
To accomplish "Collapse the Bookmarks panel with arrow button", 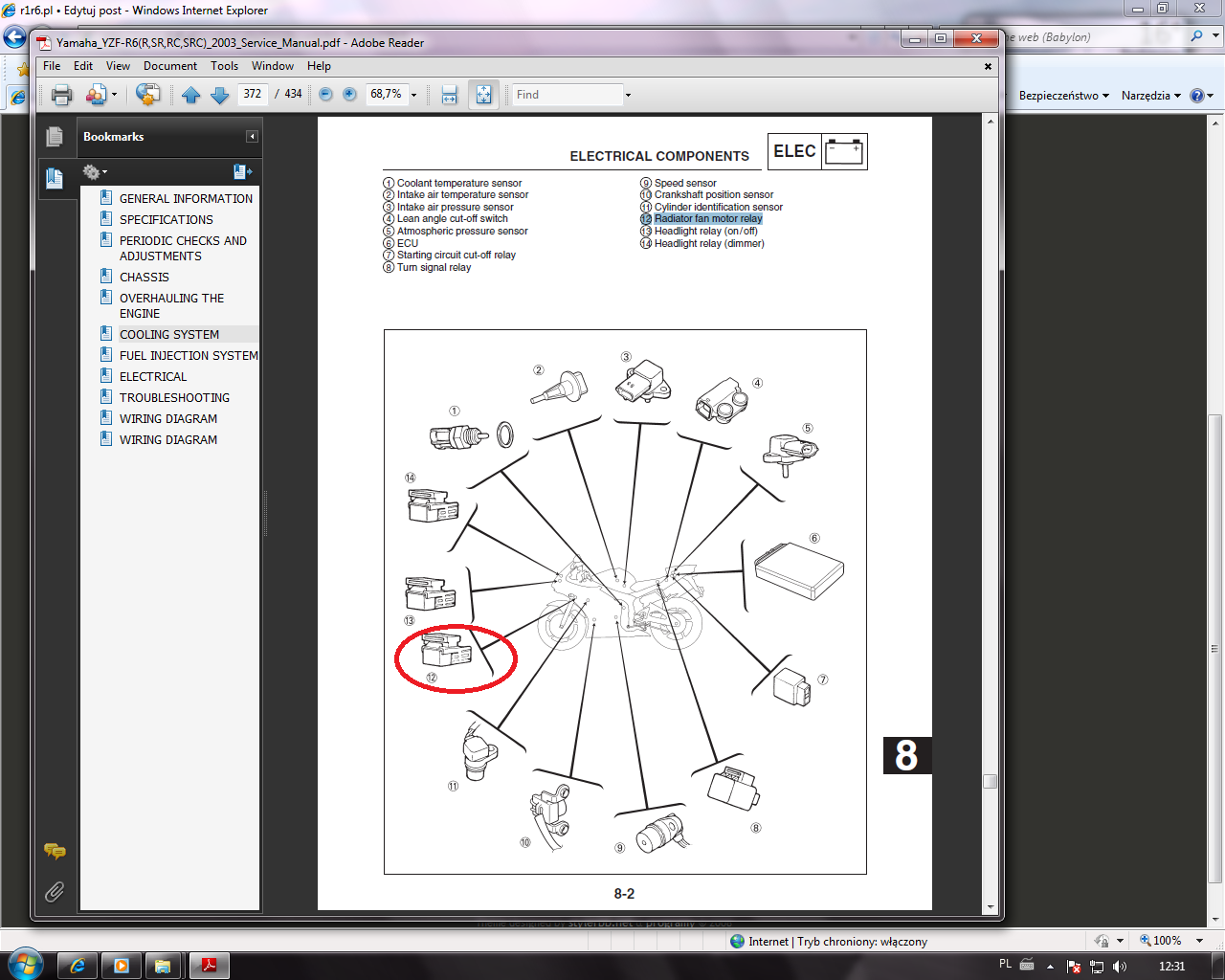I will (x=252, y=137).
